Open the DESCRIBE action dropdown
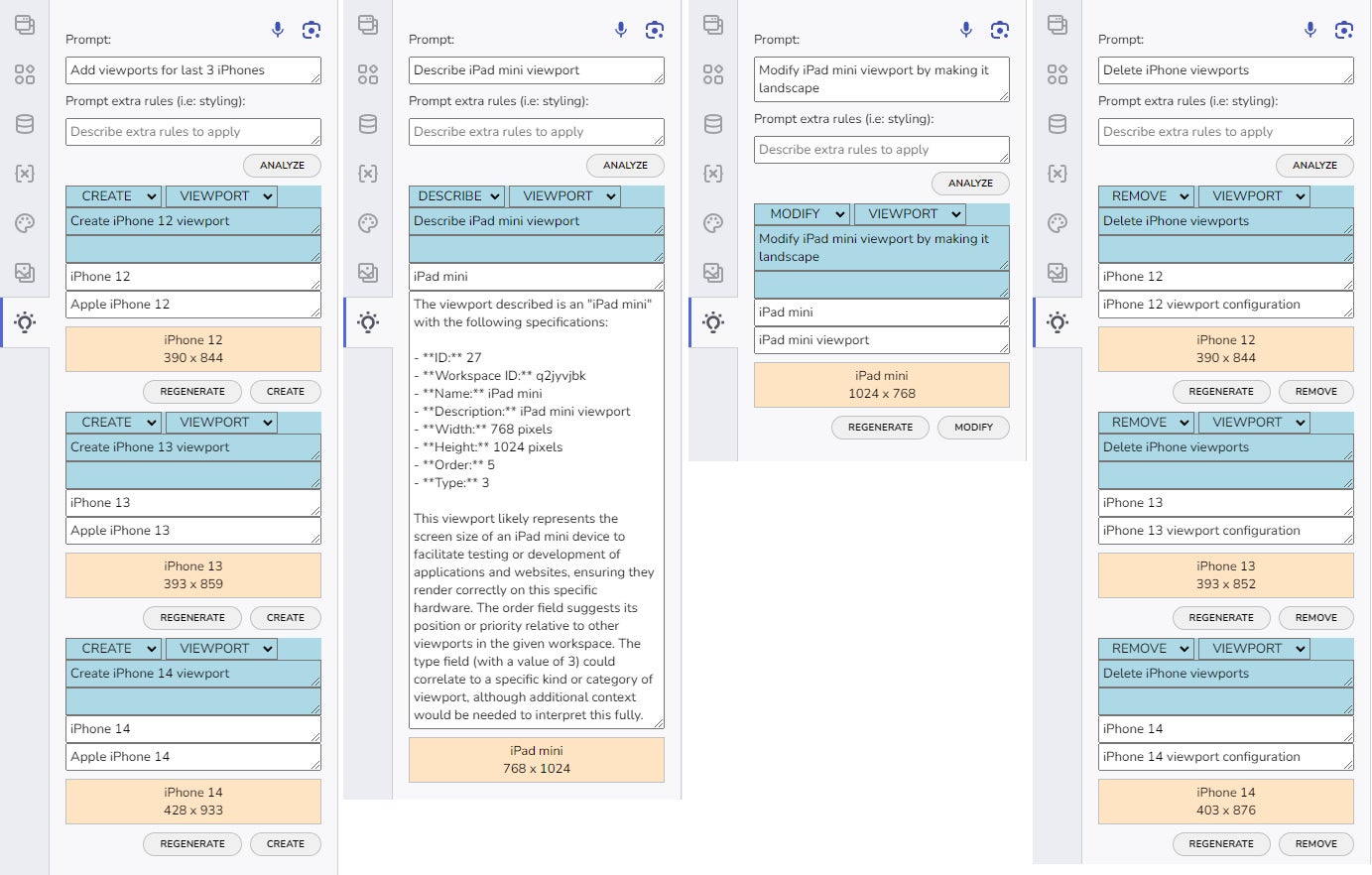This screenshot has width=1372, height=875. pos(458,196)
